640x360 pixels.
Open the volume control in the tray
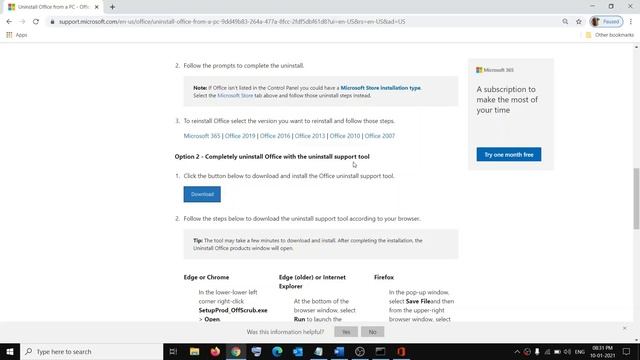[567, 352]
